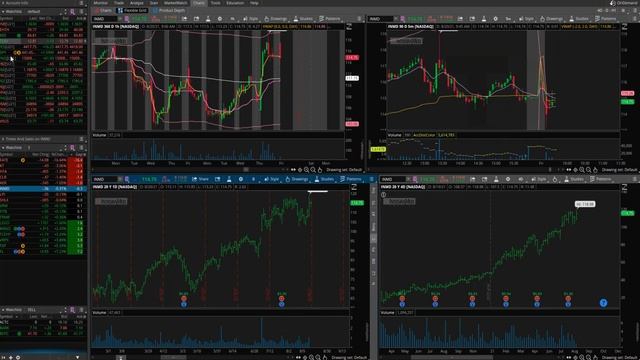Select the ACTC row in the SELL watchlist
The height and width of the screenshot is (360, 640).
click(x=43, y=322)
